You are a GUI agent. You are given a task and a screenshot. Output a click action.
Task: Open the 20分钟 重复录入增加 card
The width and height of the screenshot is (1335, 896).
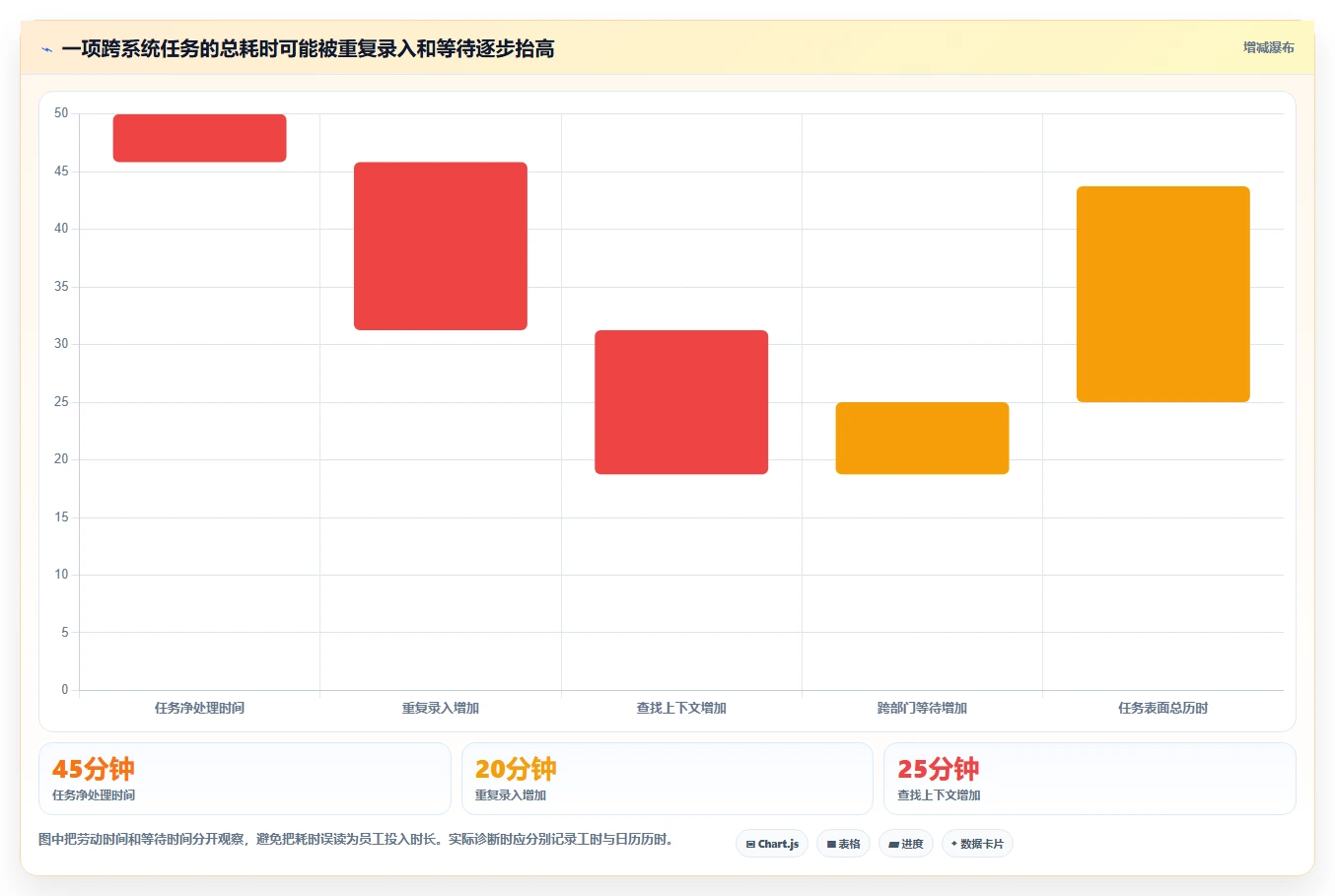[667, 779]
